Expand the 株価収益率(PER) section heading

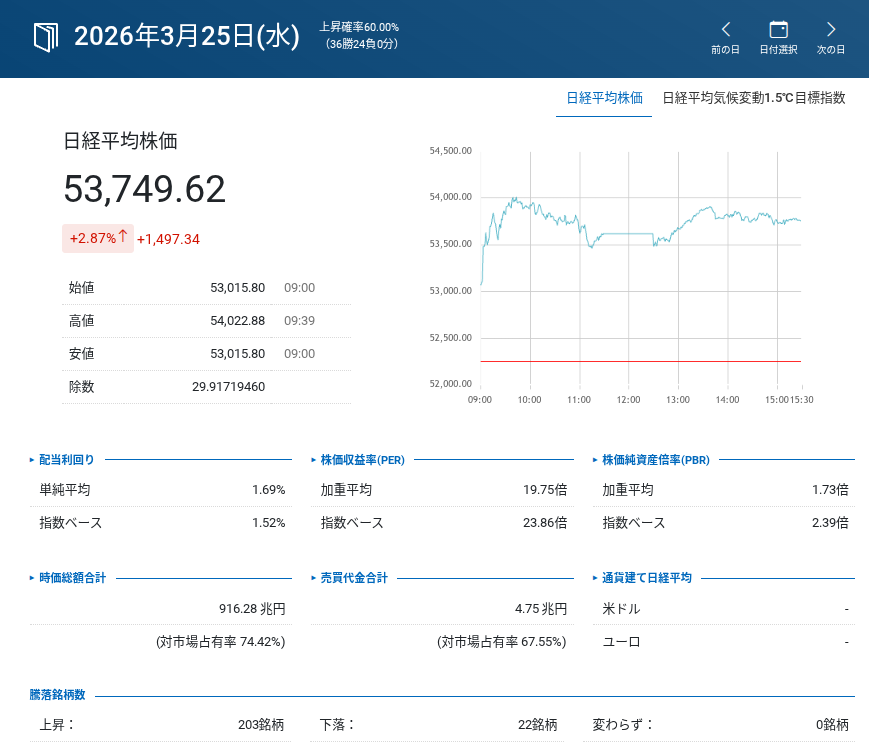[362, 460]
